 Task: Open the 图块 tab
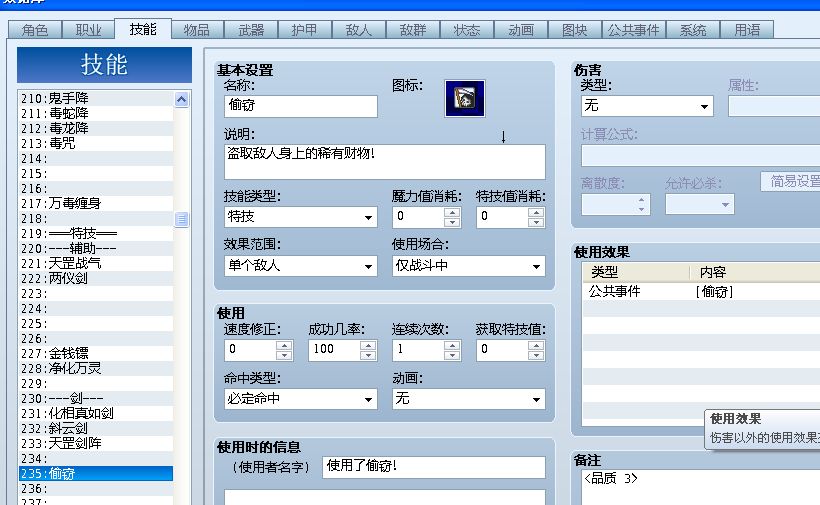tap(574, 30)
